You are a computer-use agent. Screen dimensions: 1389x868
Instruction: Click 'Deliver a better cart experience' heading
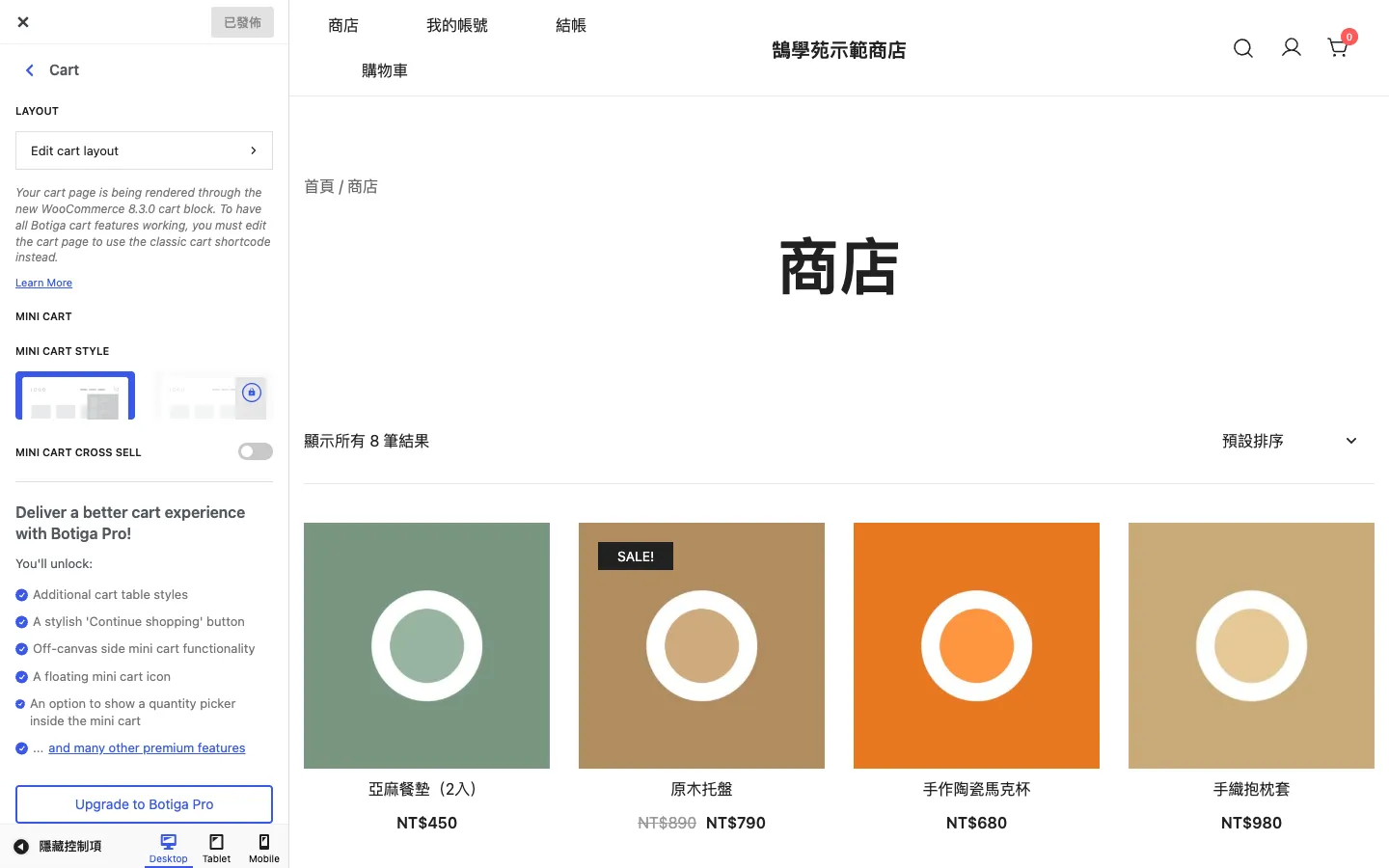pos(130,523)
